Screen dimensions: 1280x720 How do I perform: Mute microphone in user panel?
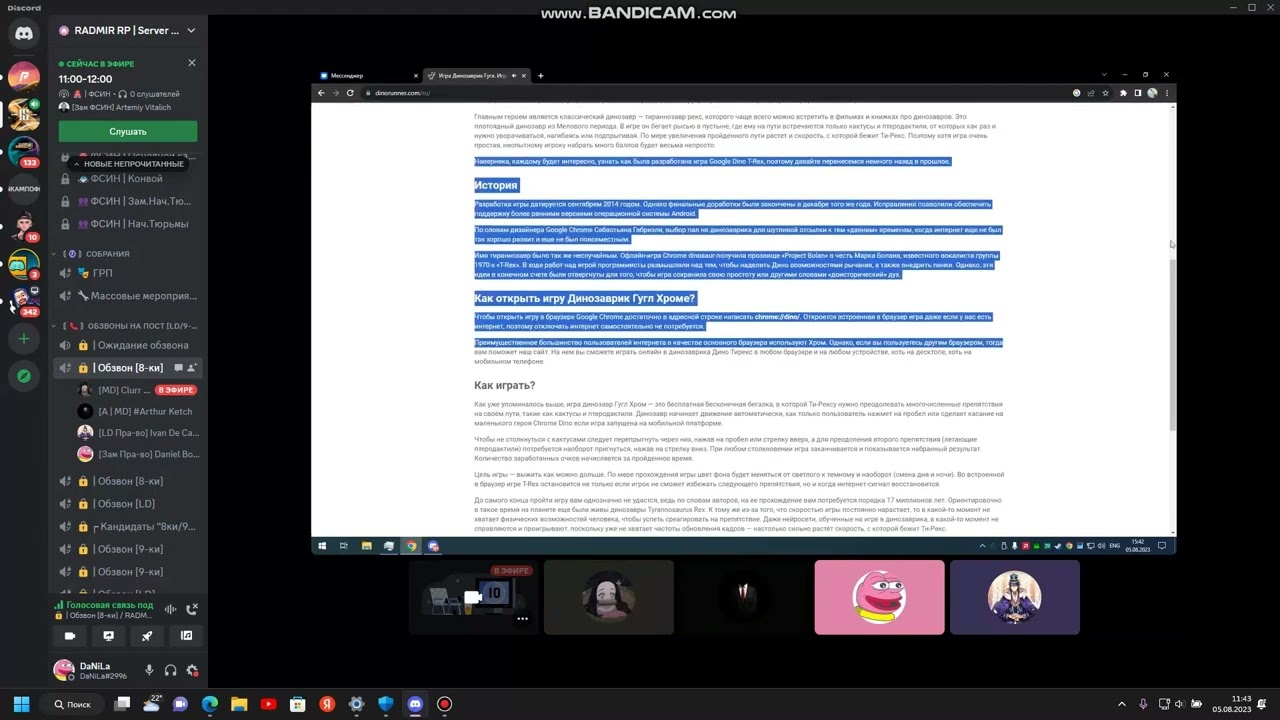(x=149, y=670)
